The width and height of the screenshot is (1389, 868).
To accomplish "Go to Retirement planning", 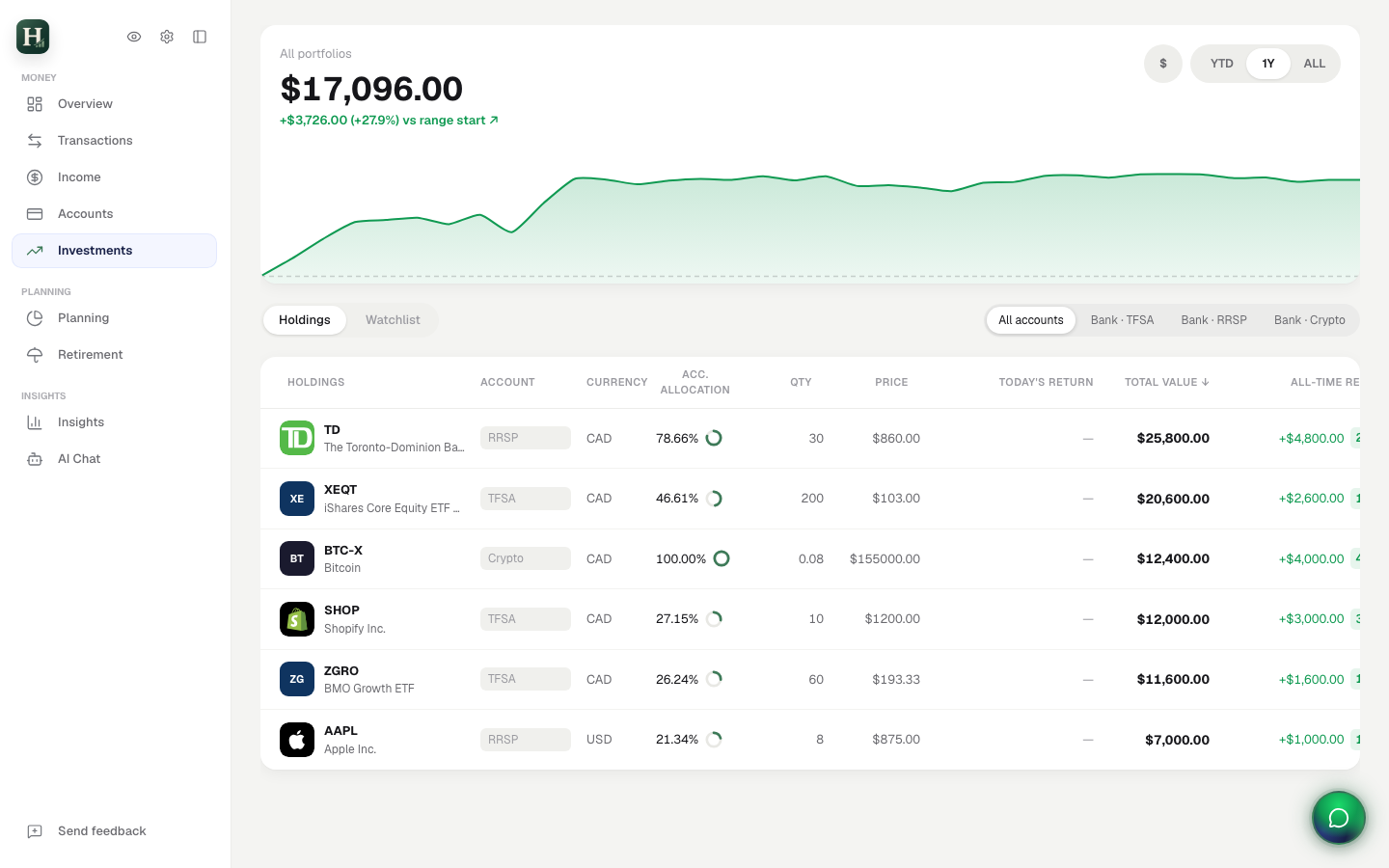I will click(x=114, y=355).
